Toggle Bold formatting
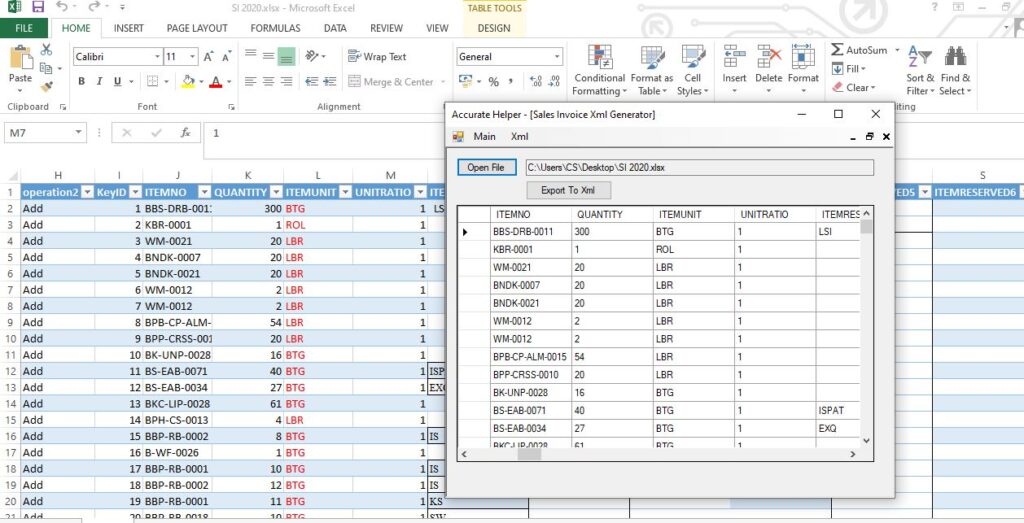1024x523 pixels. click(81, 82)
